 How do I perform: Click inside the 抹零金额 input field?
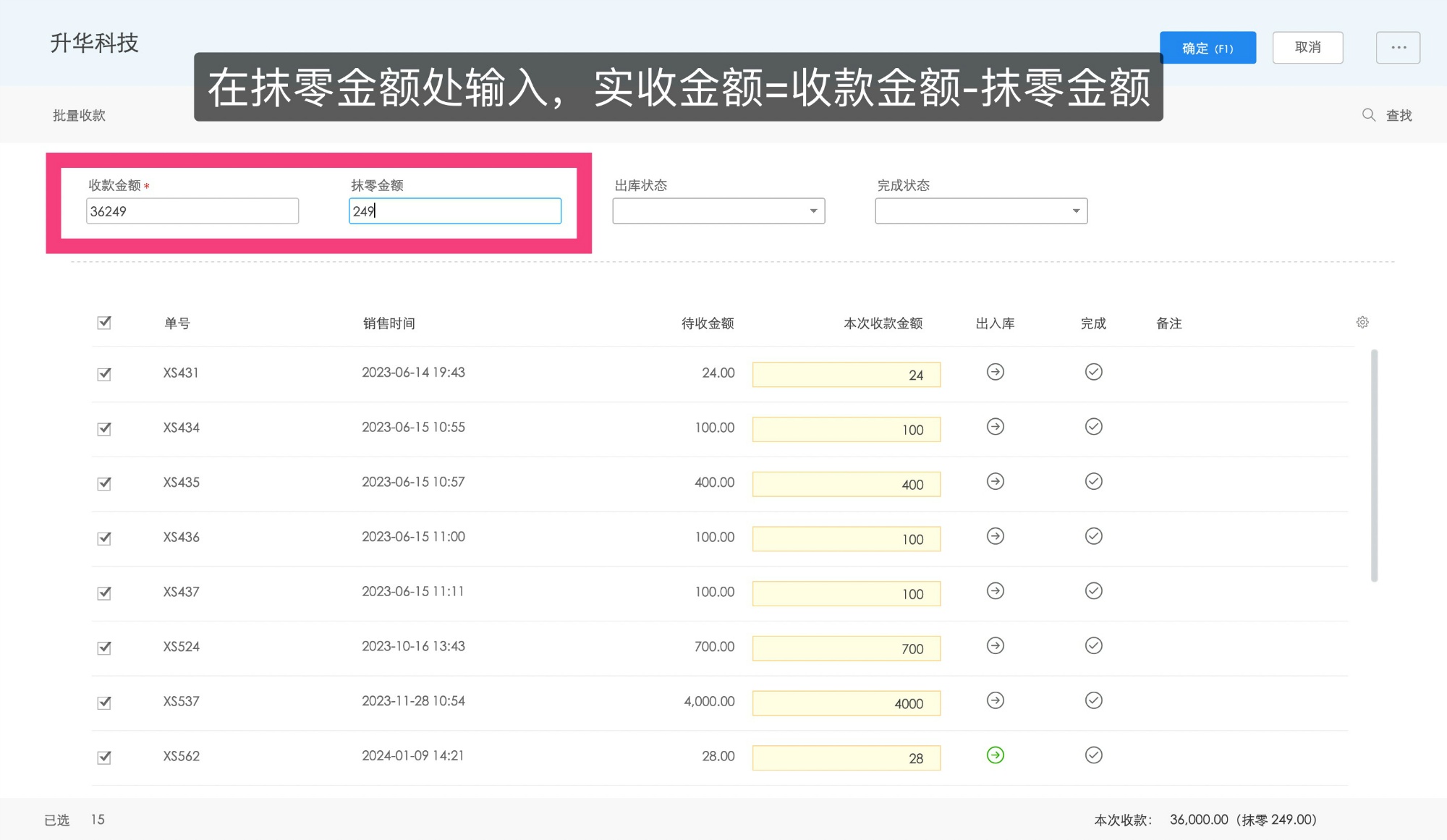tap(454, 211)
